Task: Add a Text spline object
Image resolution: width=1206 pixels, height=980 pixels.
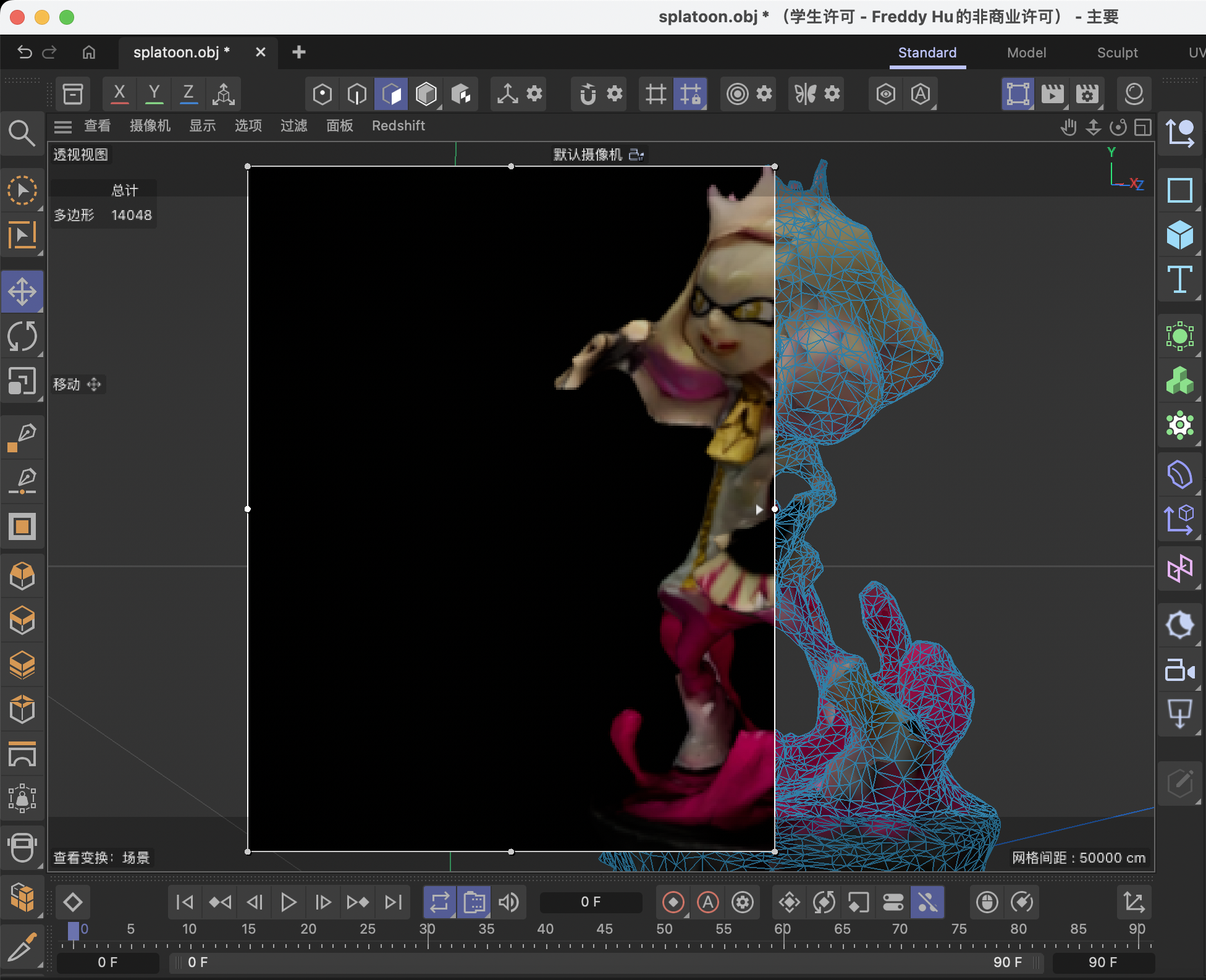Action: point(1179,280)
